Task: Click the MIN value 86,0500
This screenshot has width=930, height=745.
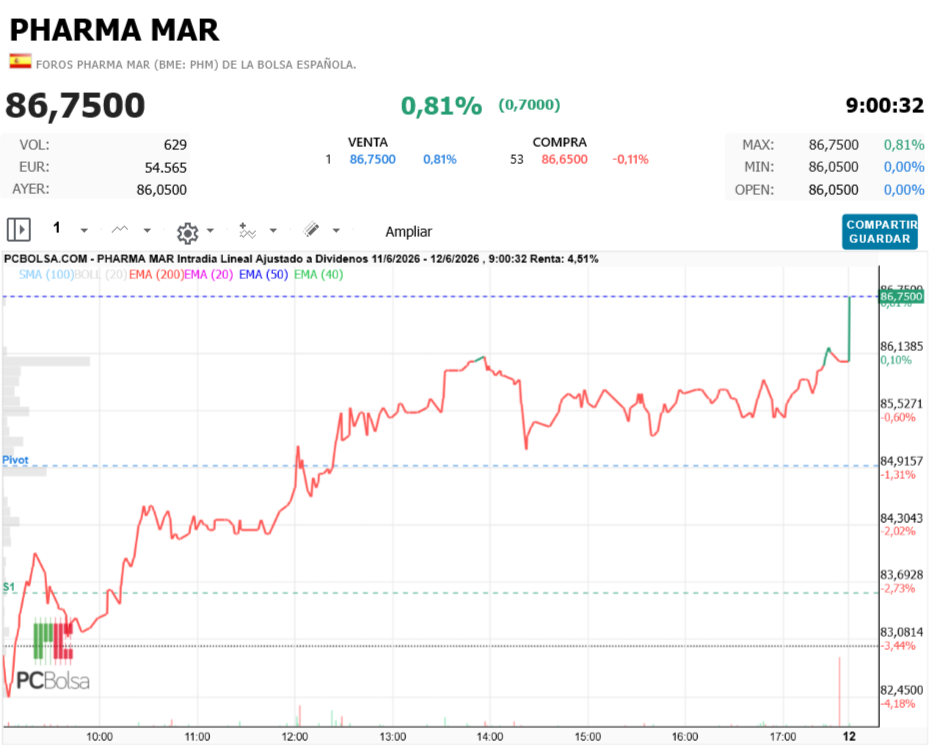Action: [833, 167]
